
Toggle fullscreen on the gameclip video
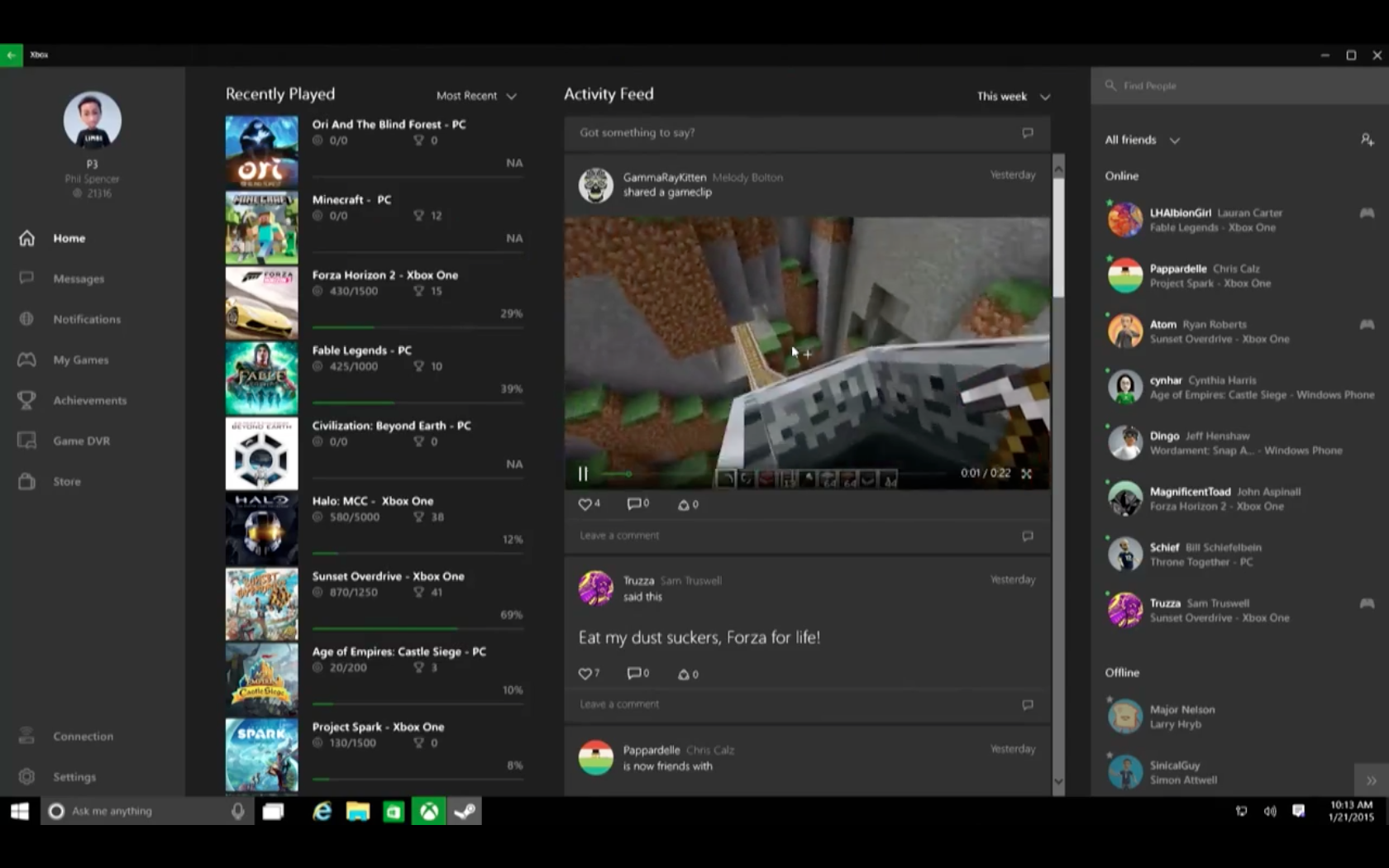[x=1026, y=474]
